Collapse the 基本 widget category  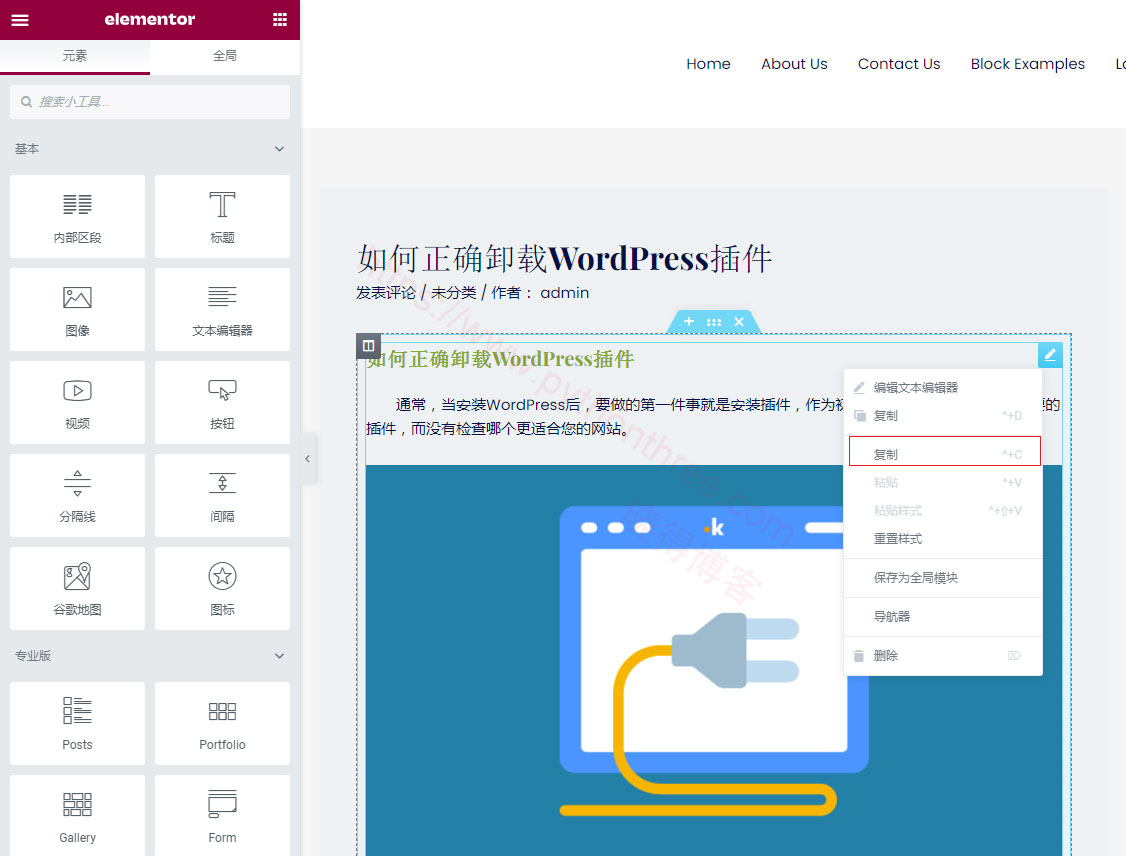(x=279, y=149)
